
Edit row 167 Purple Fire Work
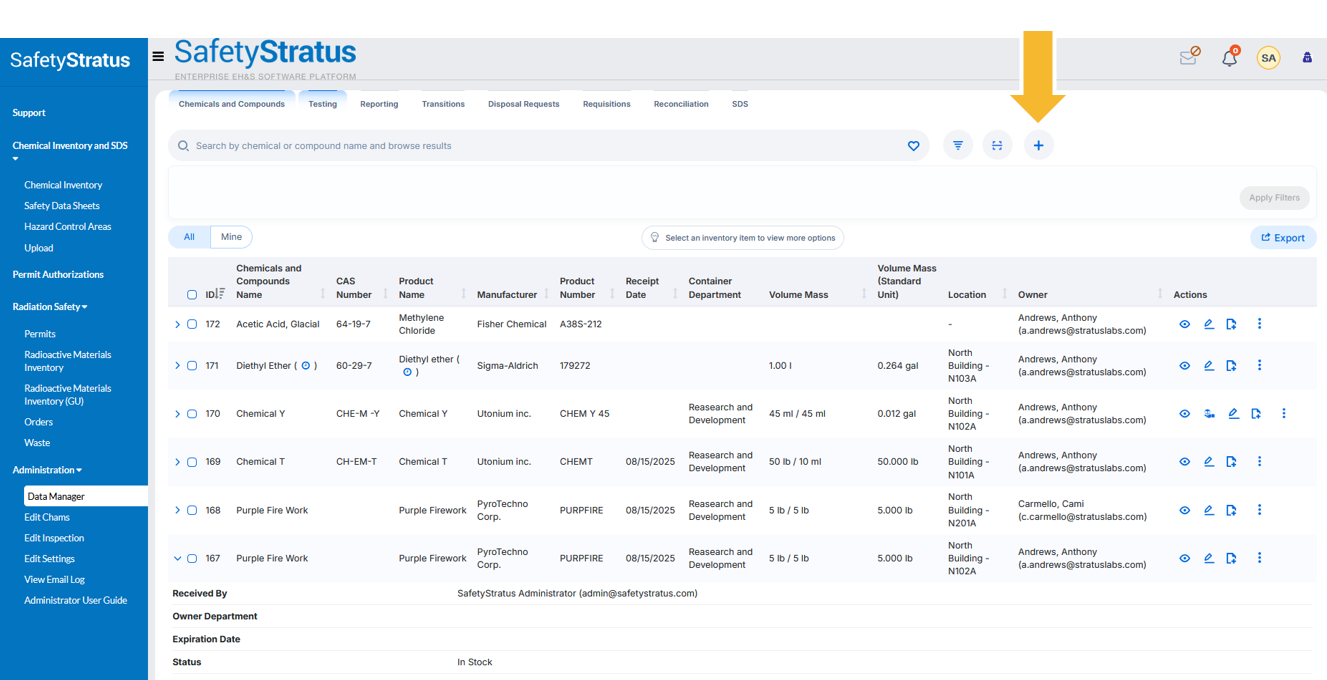1209,558
